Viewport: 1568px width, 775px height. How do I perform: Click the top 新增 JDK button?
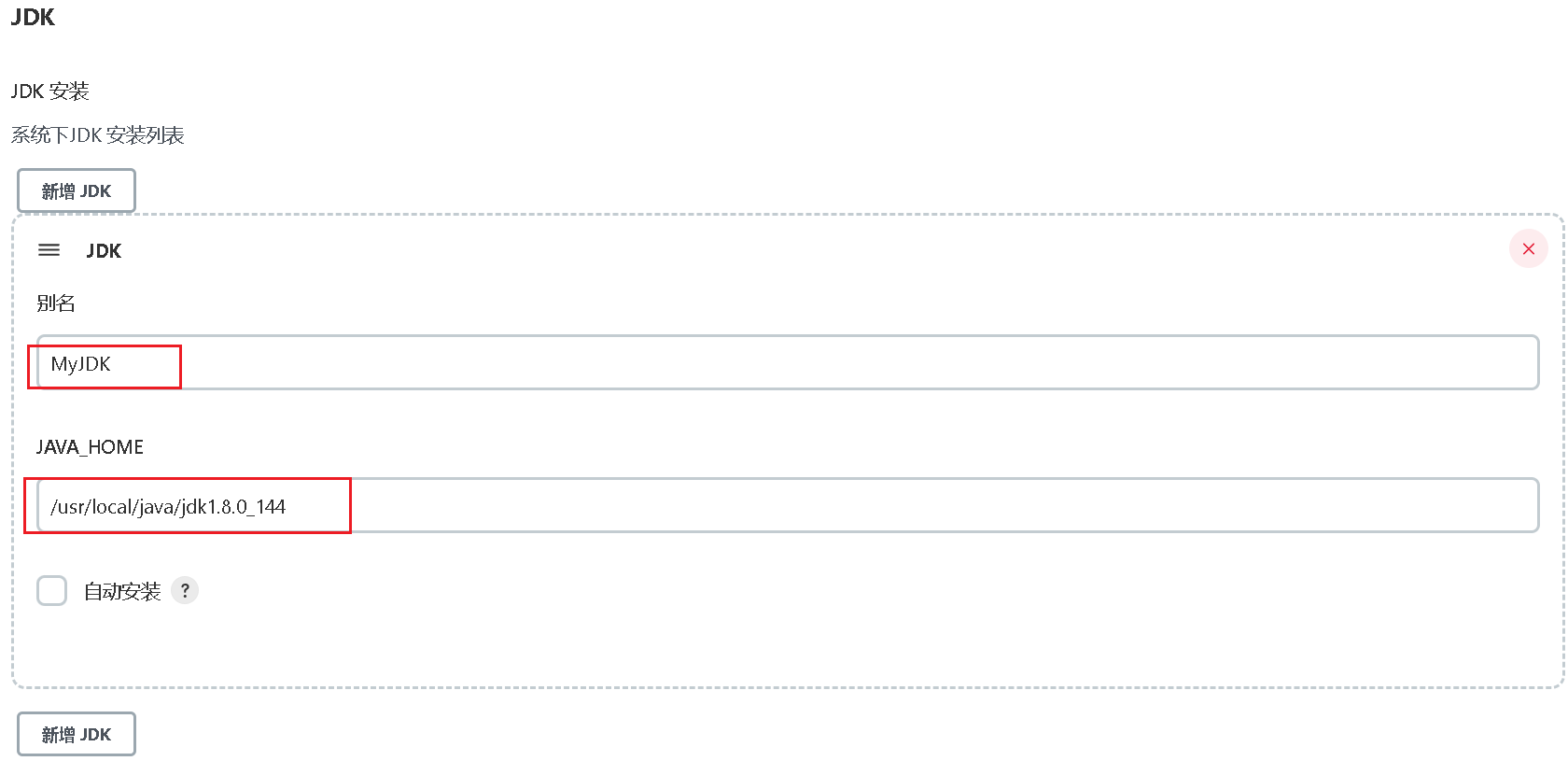pos(77,190)
